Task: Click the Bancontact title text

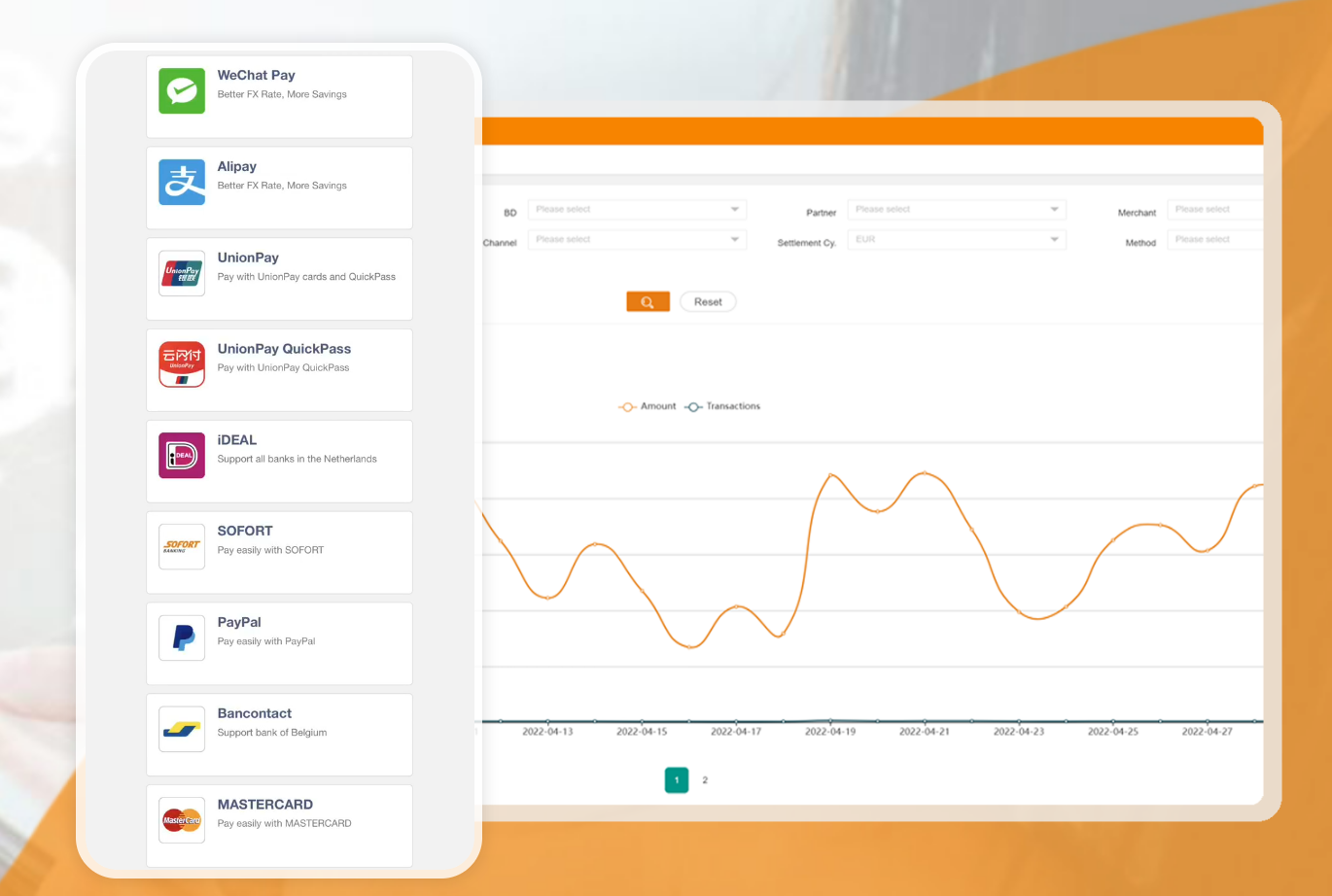Action: pyautogui.click(x=254, y=713)
